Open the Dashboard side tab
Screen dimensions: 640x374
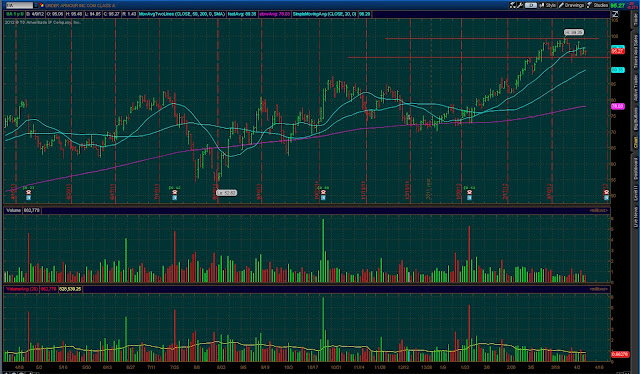point(635,168)
